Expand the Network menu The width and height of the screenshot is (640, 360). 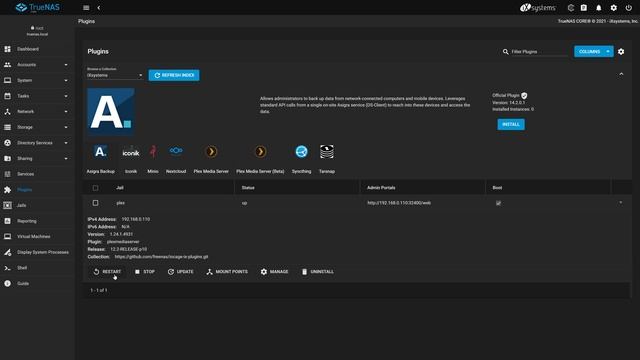[x=38, y=111]
